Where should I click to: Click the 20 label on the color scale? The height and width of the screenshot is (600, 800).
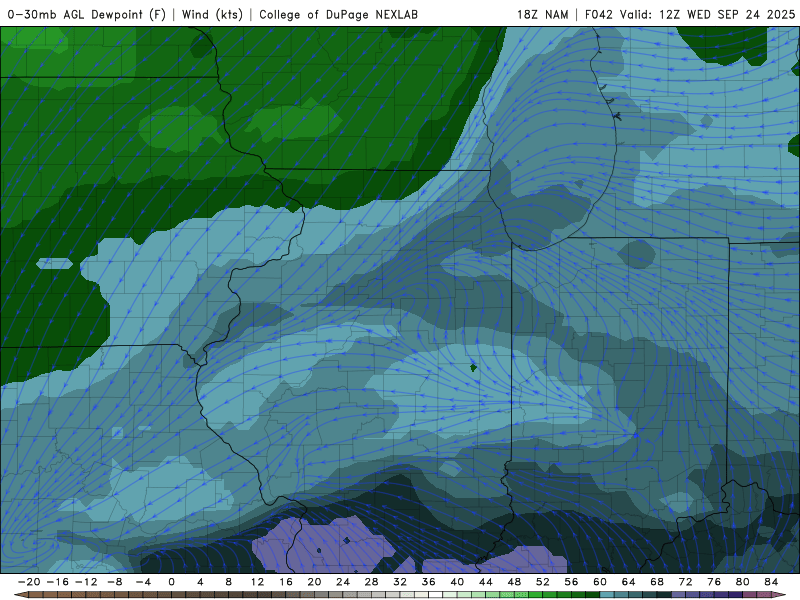point(314,582)
